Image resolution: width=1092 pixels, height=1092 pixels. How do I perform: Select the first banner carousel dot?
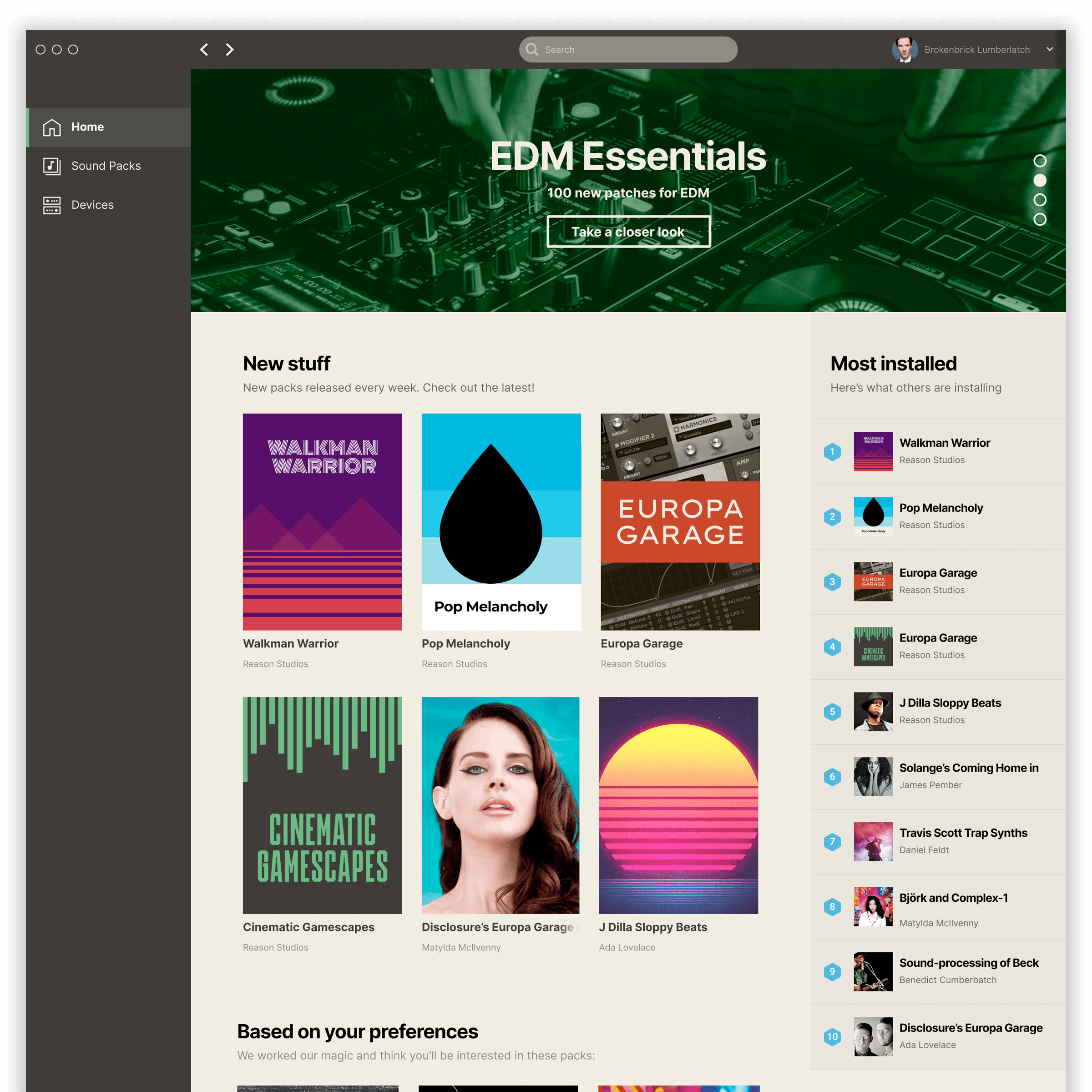(x=1039, y=161)
